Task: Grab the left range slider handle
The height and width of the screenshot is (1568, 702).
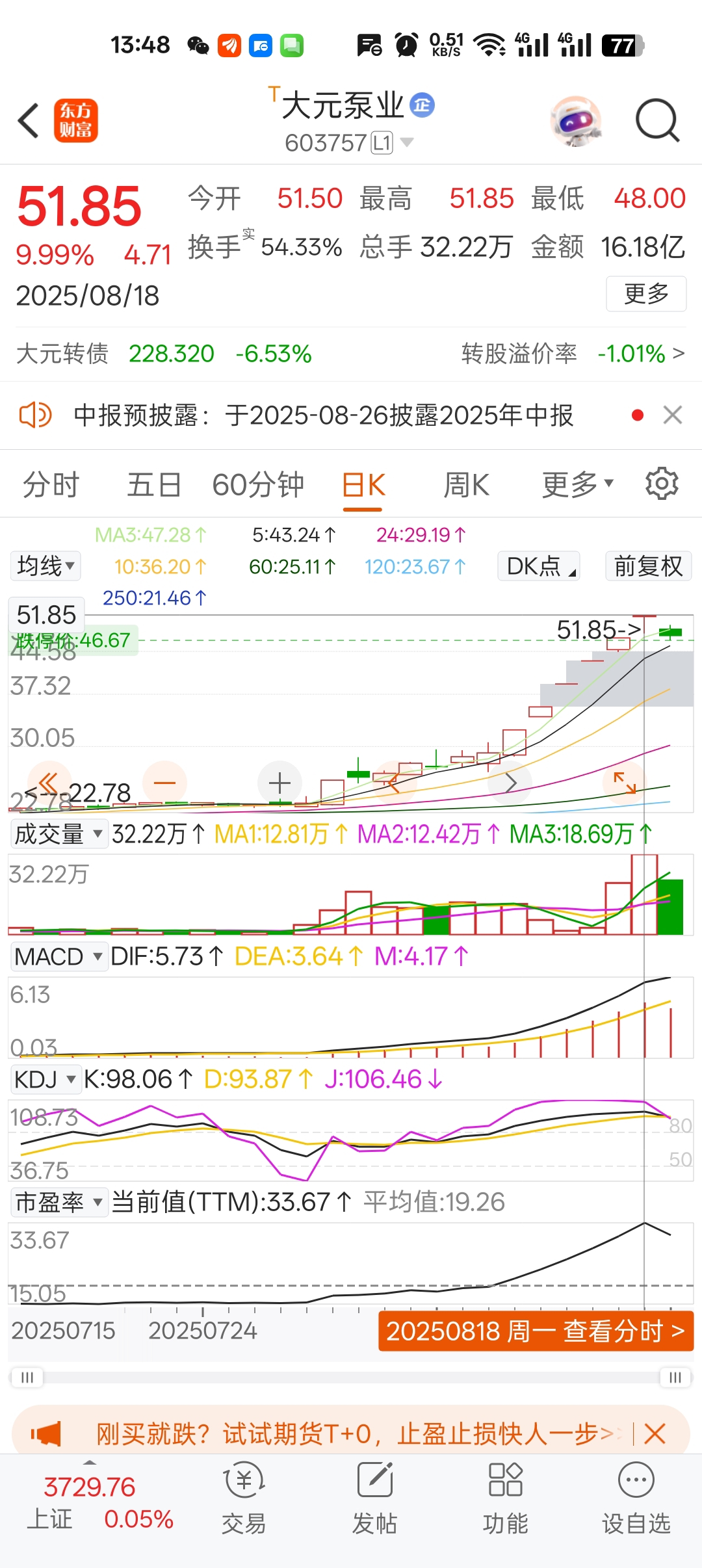Action: [x=27, y=1378]
